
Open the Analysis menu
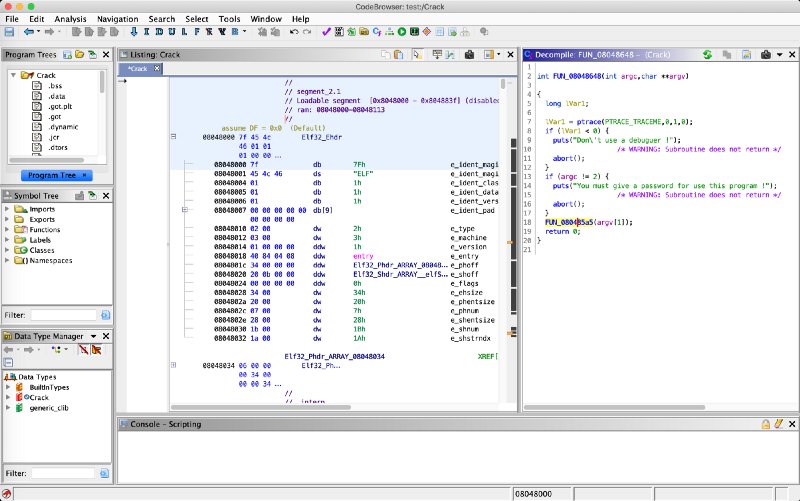coord(70,18)
